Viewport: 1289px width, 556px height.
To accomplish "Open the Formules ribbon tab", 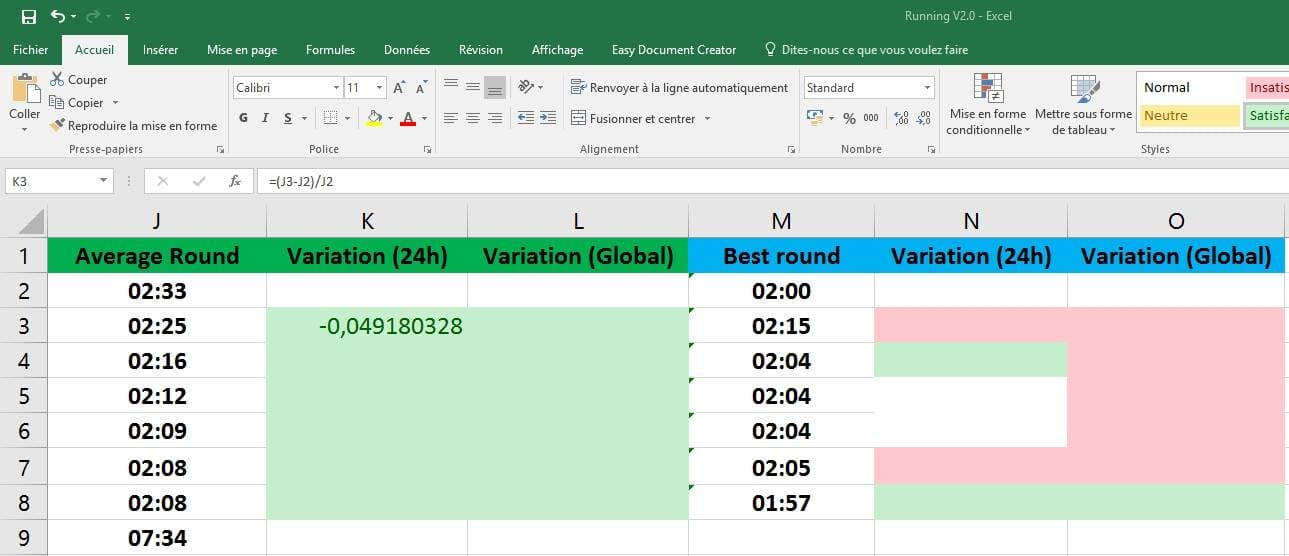I will click(330, 50).
